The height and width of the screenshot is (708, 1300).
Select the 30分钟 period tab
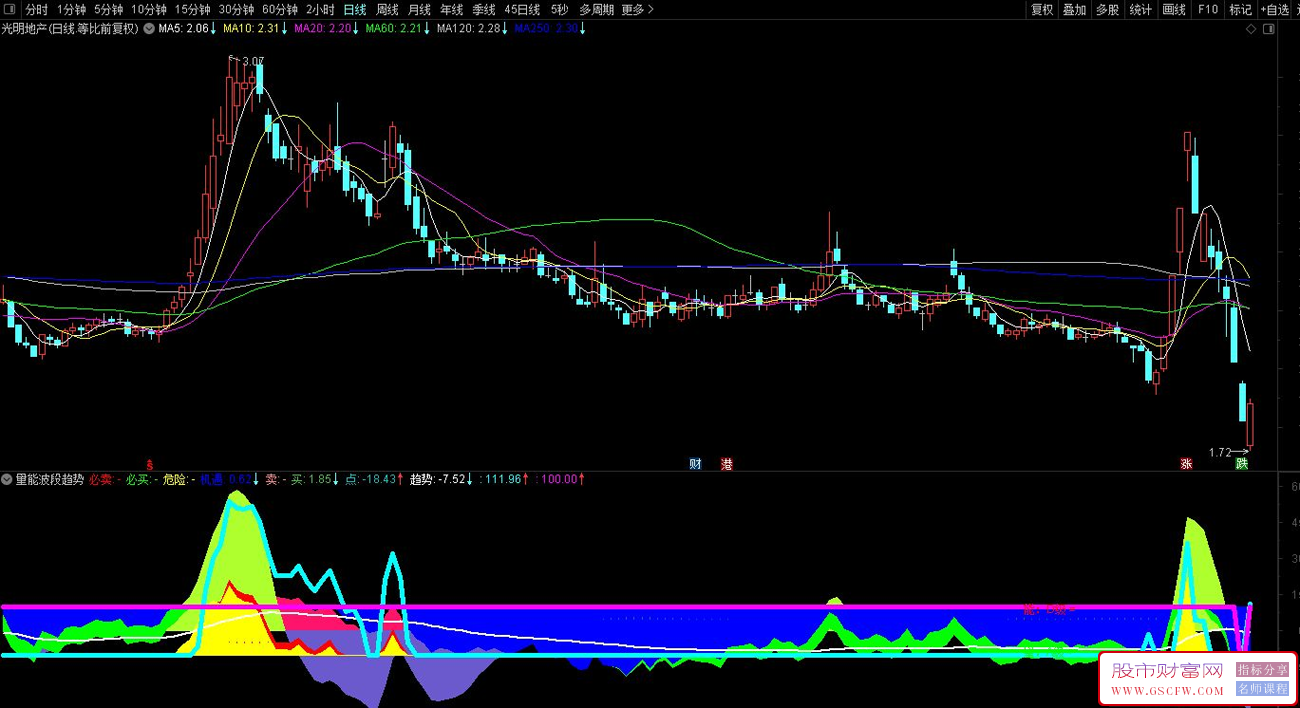tap(237, 9)
